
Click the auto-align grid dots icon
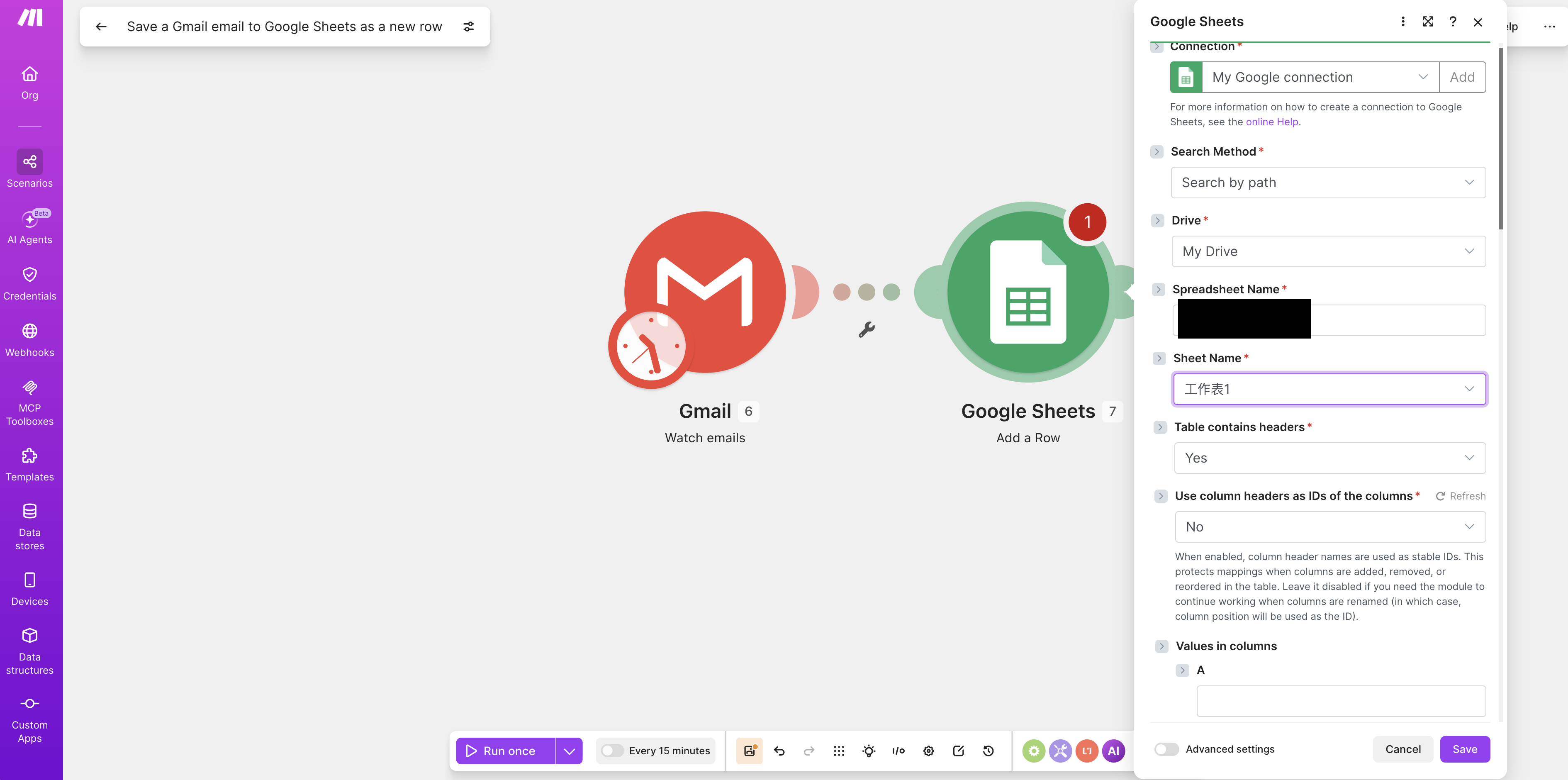click(x=839, y=751)
